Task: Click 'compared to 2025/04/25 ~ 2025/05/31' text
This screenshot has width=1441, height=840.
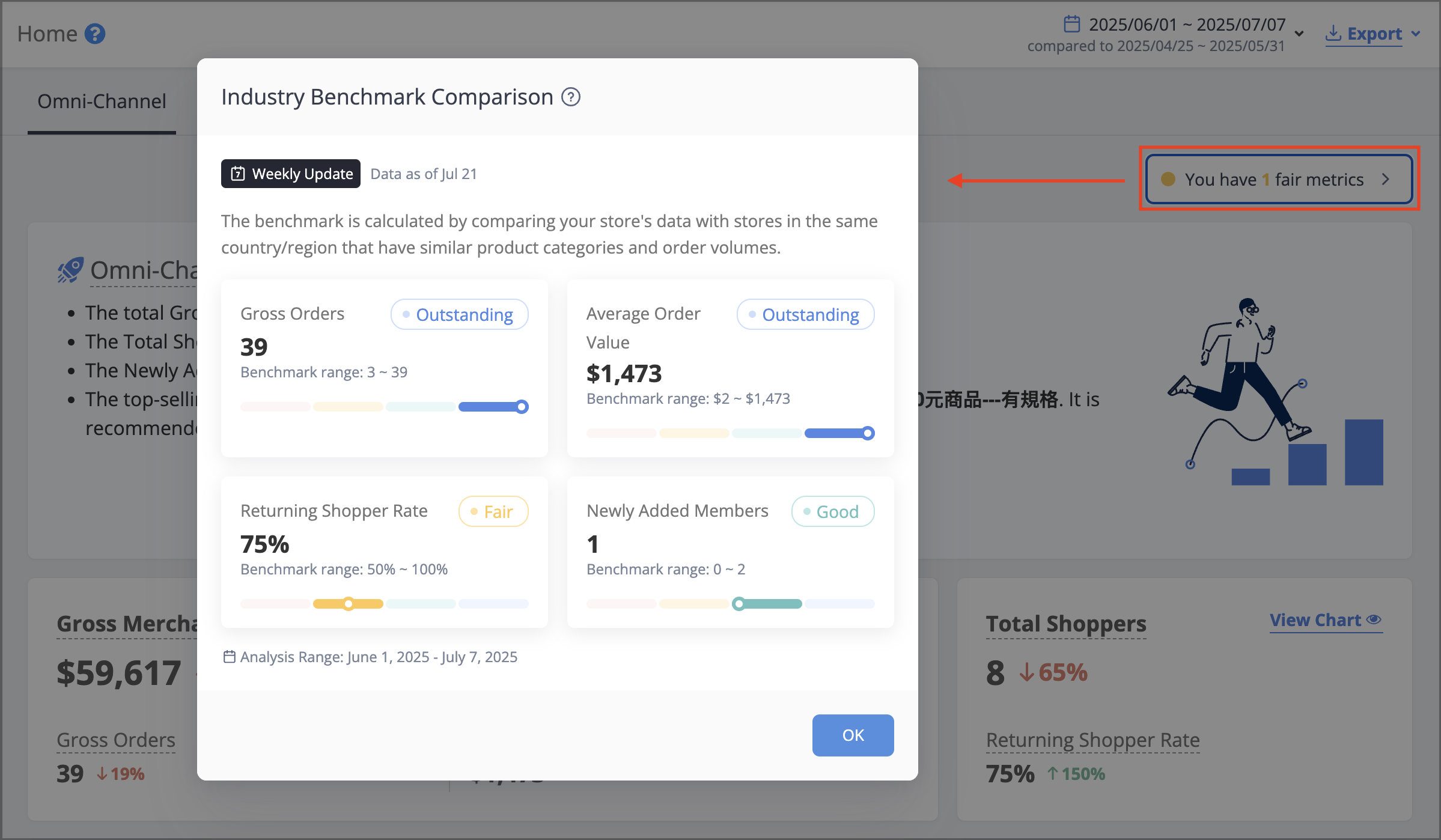Action: [1156, 46]
